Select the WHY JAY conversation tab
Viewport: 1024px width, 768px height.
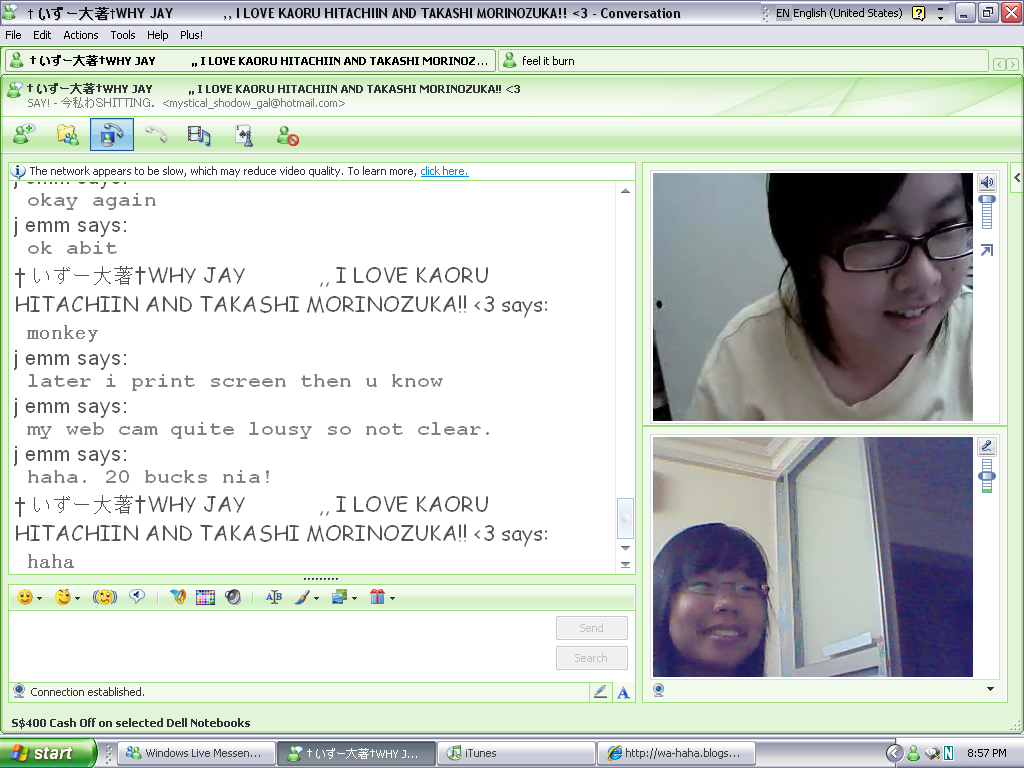[x=249, y=61]
